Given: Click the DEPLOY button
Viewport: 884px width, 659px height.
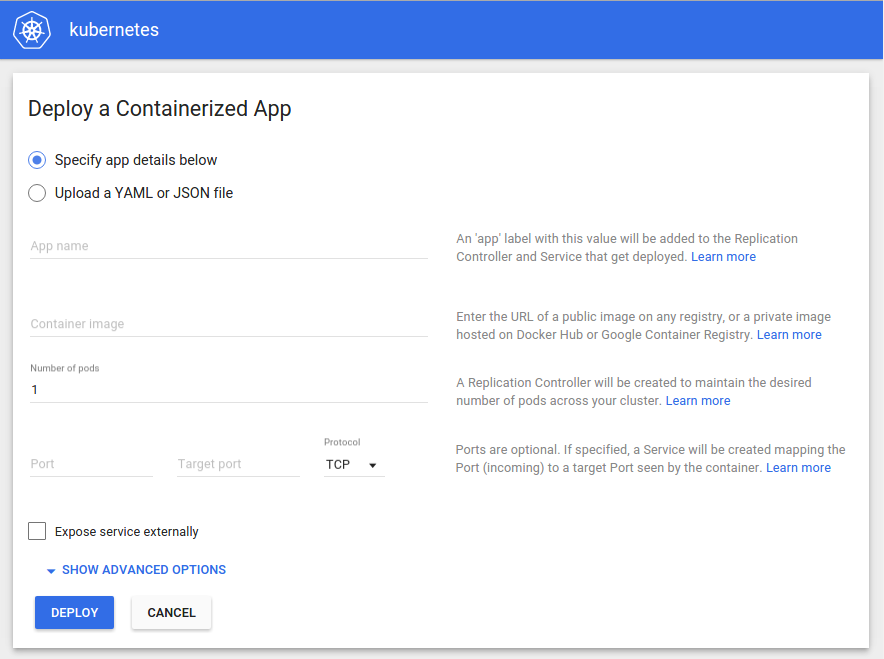Looking at the screenshot, I should click(74, 612).
